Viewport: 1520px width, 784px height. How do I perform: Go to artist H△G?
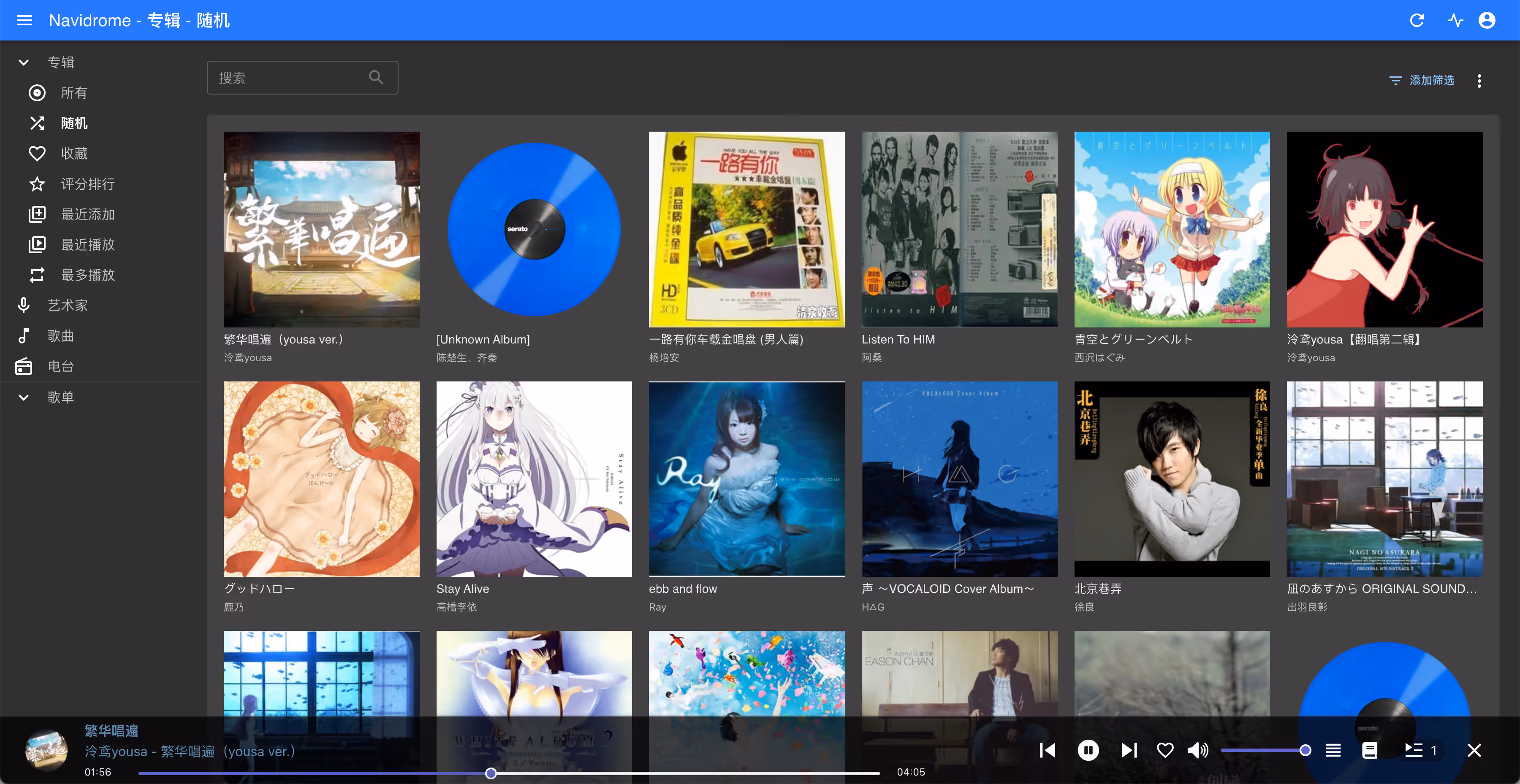click(873, 607)
